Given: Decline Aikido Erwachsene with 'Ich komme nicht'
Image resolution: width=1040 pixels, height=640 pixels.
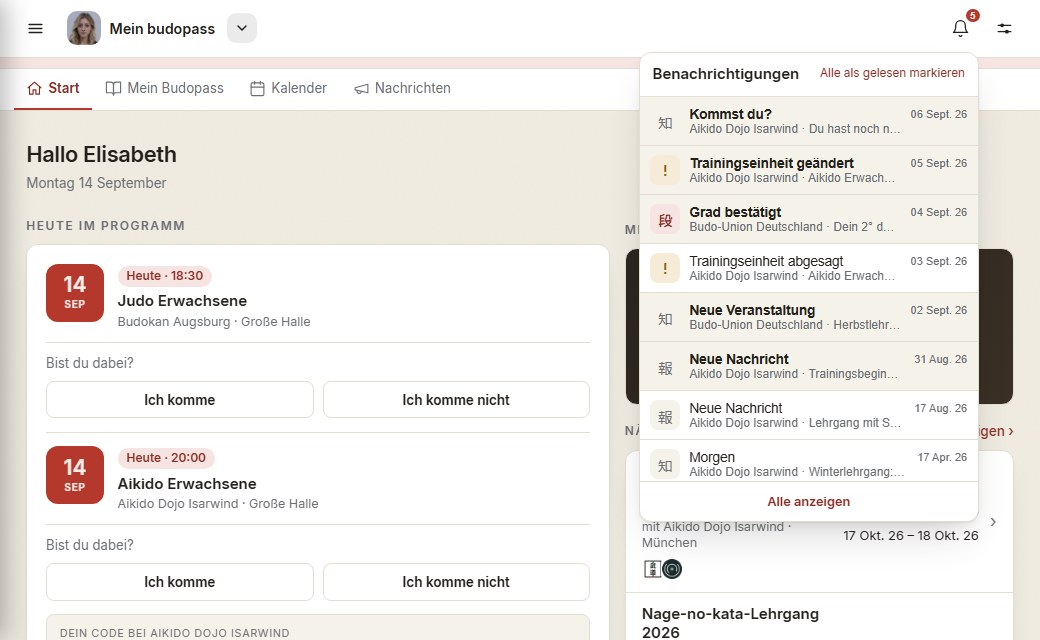Looking at the screenshot, I should coord(456,582).
